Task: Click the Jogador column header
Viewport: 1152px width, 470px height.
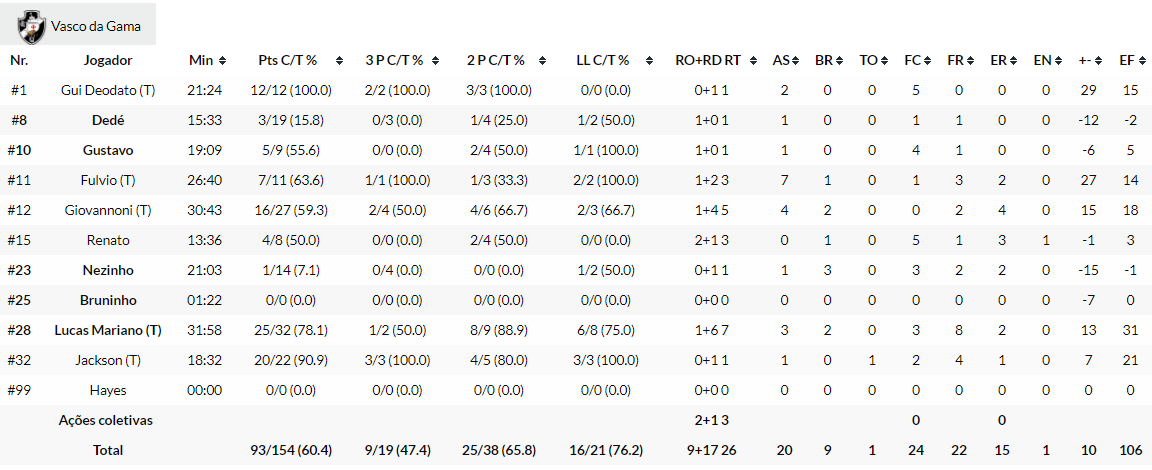Action: coord(108,61)
